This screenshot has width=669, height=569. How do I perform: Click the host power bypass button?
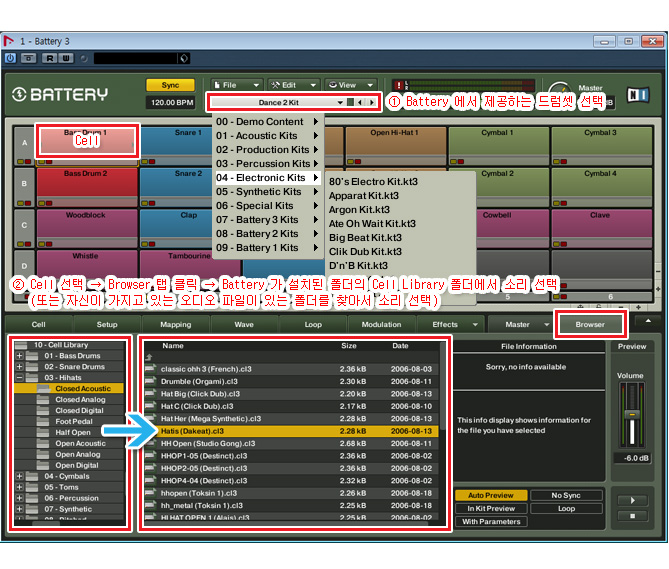tap(10, 58)
